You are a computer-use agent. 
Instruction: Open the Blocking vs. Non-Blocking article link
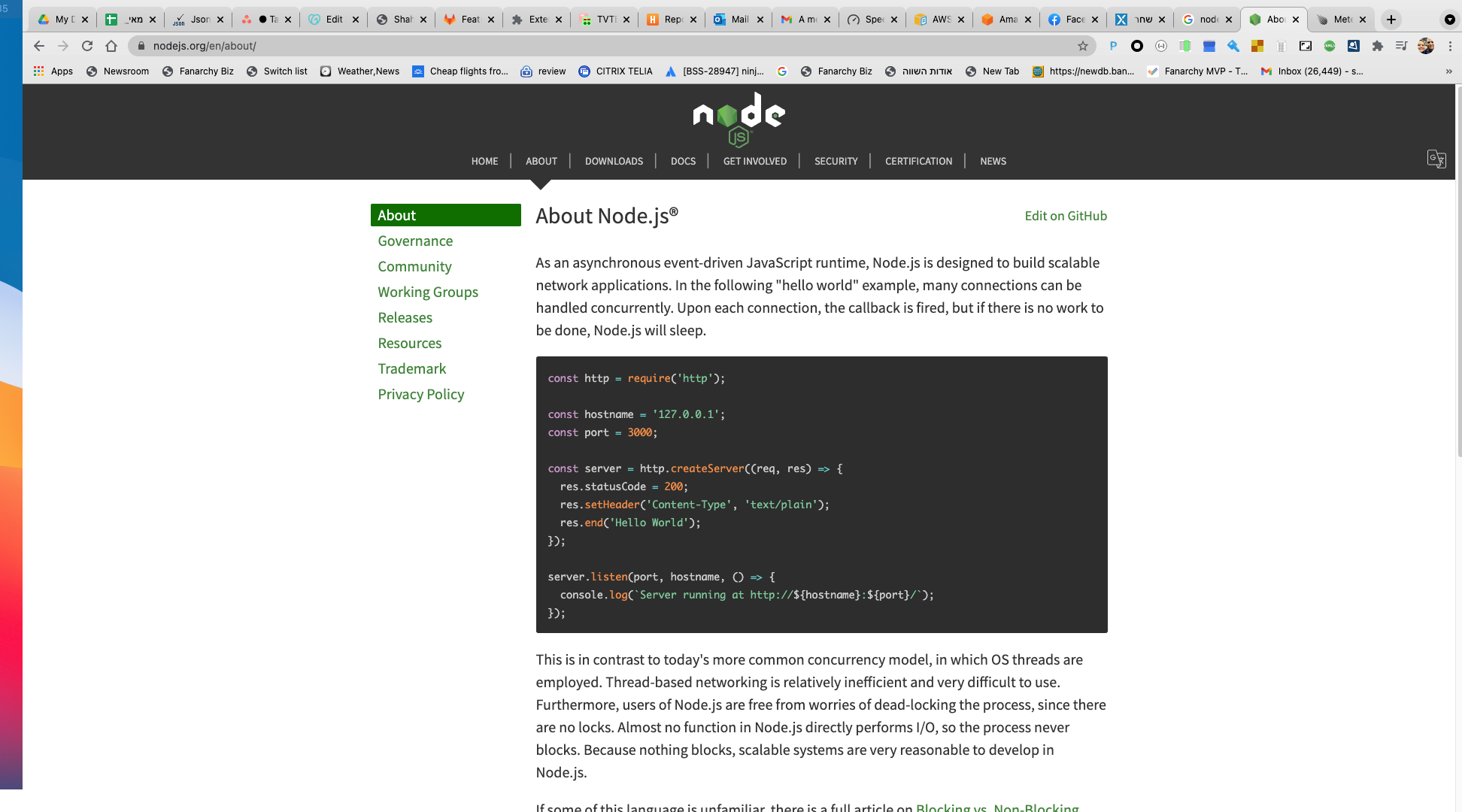pyautogui.click(x=997, y=807)
